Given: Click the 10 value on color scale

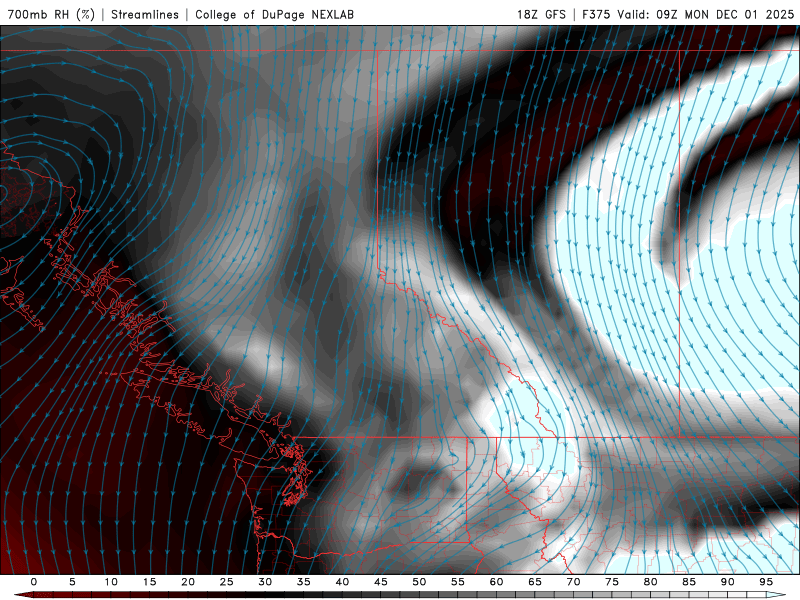Looking at the screenshot, I should pyautogui.click(x=111, y=582).
